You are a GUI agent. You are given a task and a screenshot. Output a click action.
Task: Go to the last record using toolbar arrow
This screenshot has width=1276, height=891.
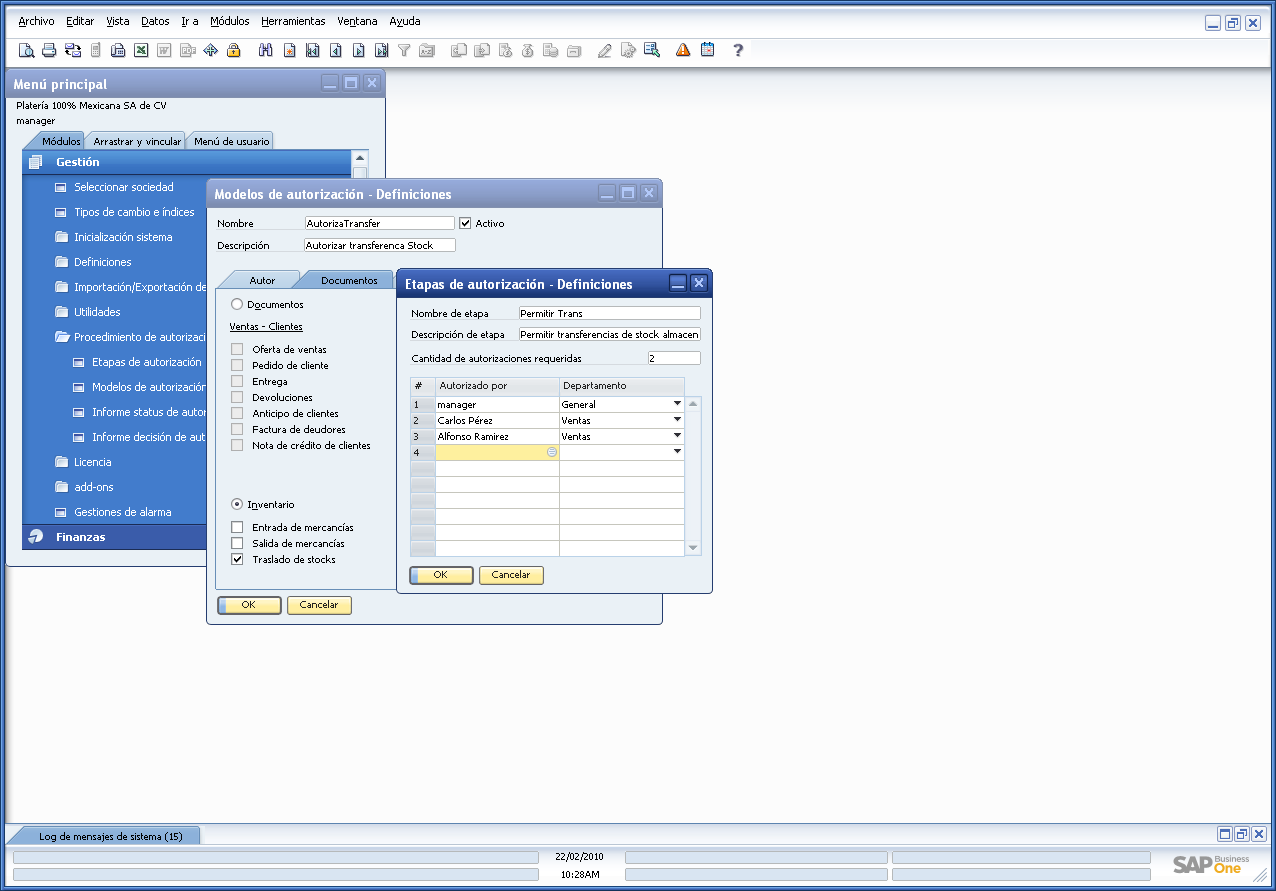click(x=380, y=49)
